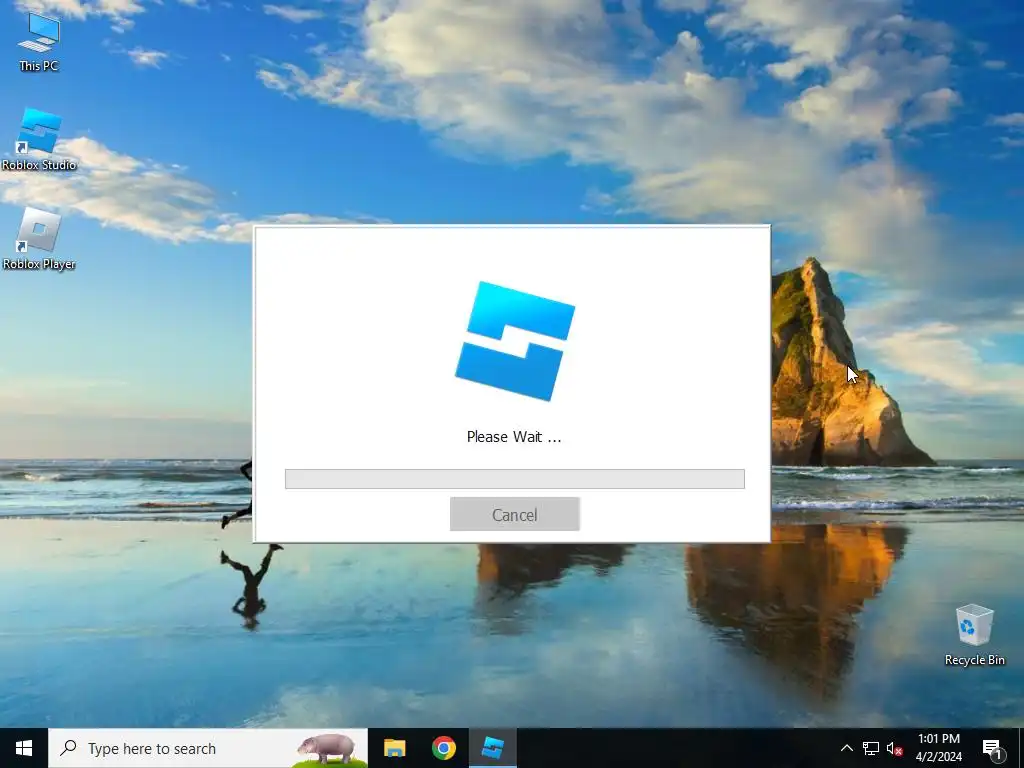This screenshot has height=768, width=1024.
Task: Launch Google Chrome from the taskbar
Action: click(443, 748)
